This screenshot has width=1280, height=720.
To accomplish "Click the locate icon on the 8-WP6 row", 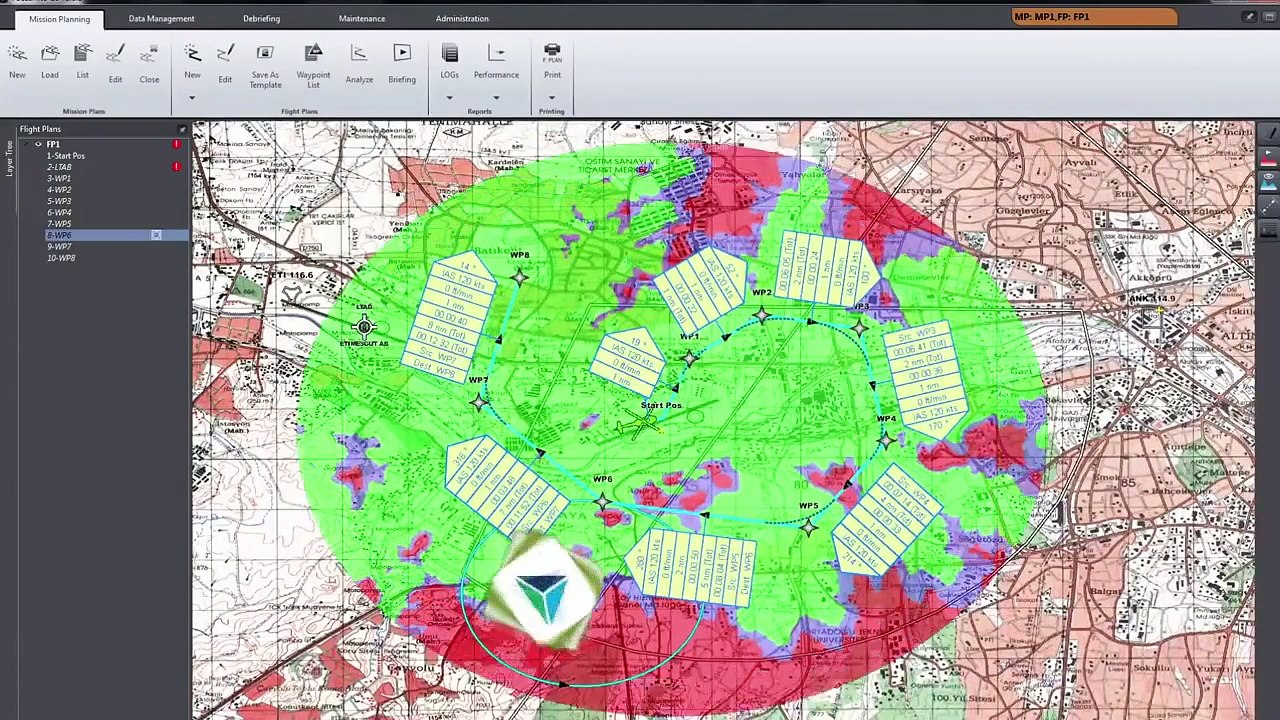I will point(156,235).
